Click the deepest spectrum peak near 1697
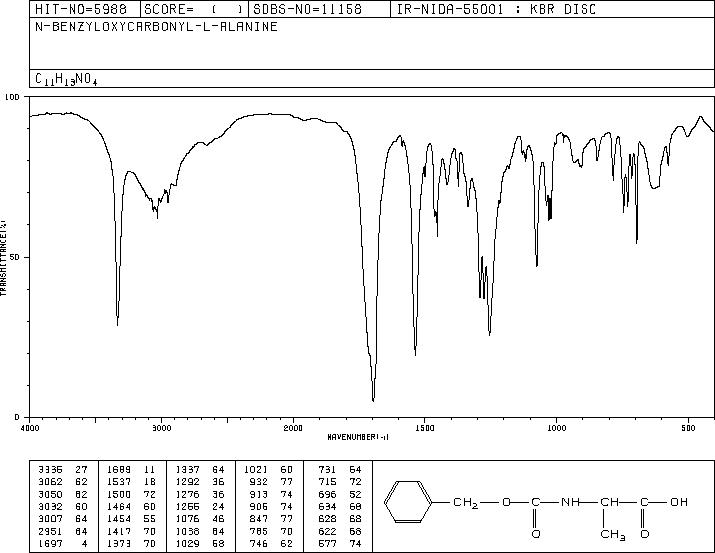This screenshot has width=715, height=553. 373,400
